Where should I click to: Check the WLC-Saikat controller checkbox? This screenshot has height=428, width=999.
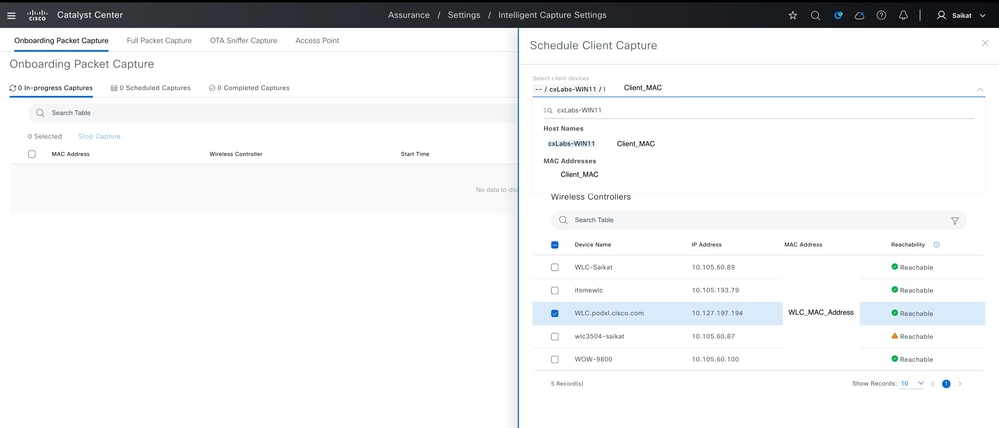coord(554,268)
